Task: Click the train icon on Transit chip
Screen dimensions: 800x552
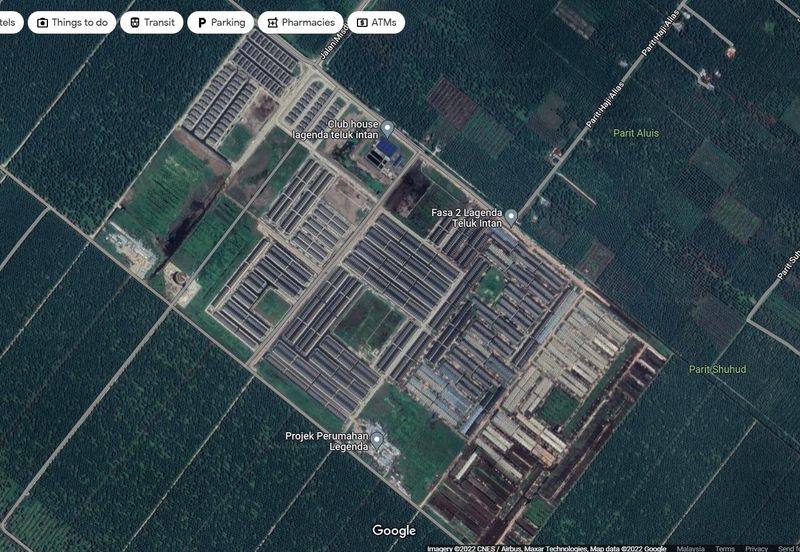Action: pyautogui.click(x=135, y=22)
